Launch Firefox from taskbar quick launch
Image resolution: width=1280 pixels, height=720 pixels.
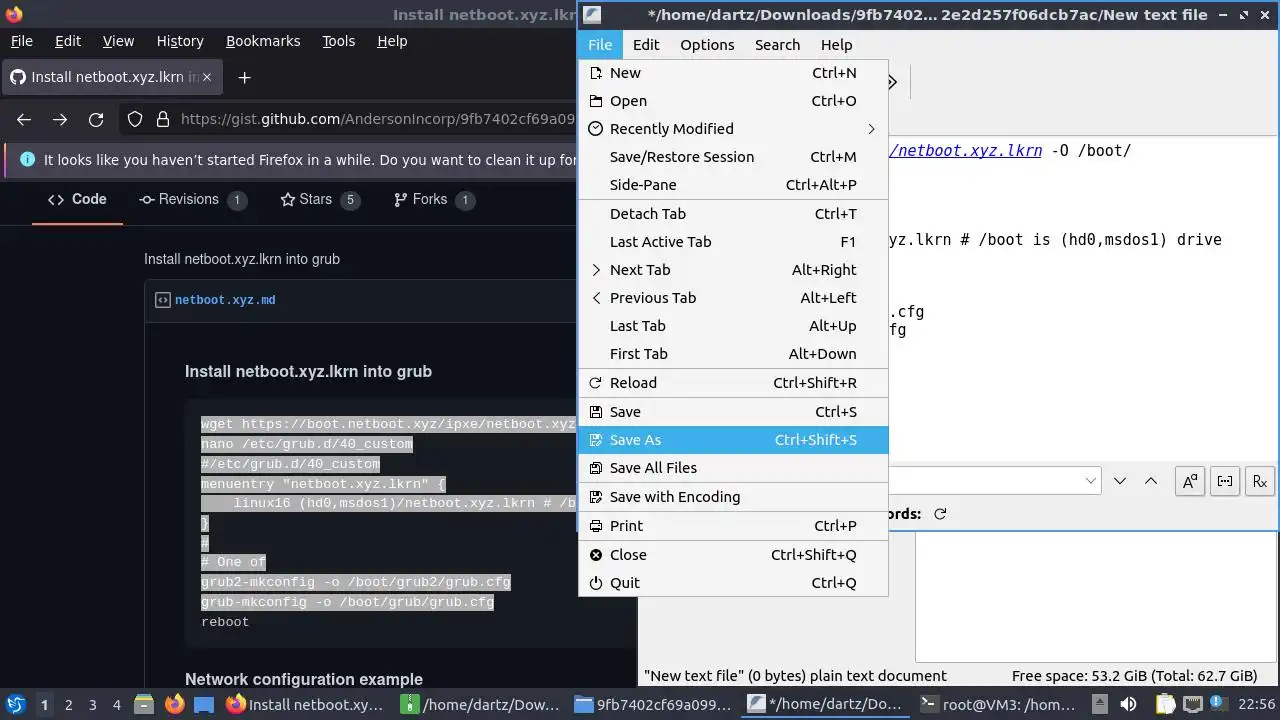[x=174, y=704]
